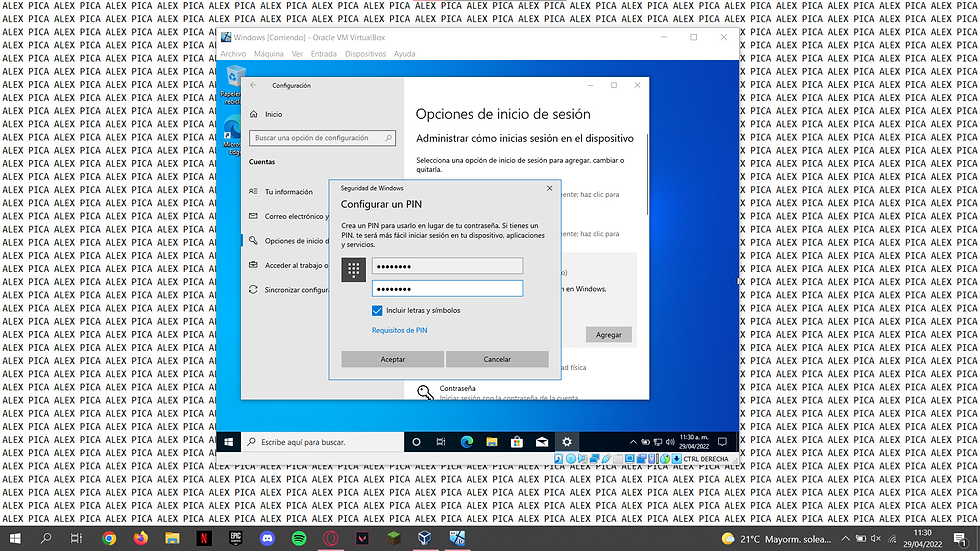Select Opciones de inicio de sesión item

(288, 241)
